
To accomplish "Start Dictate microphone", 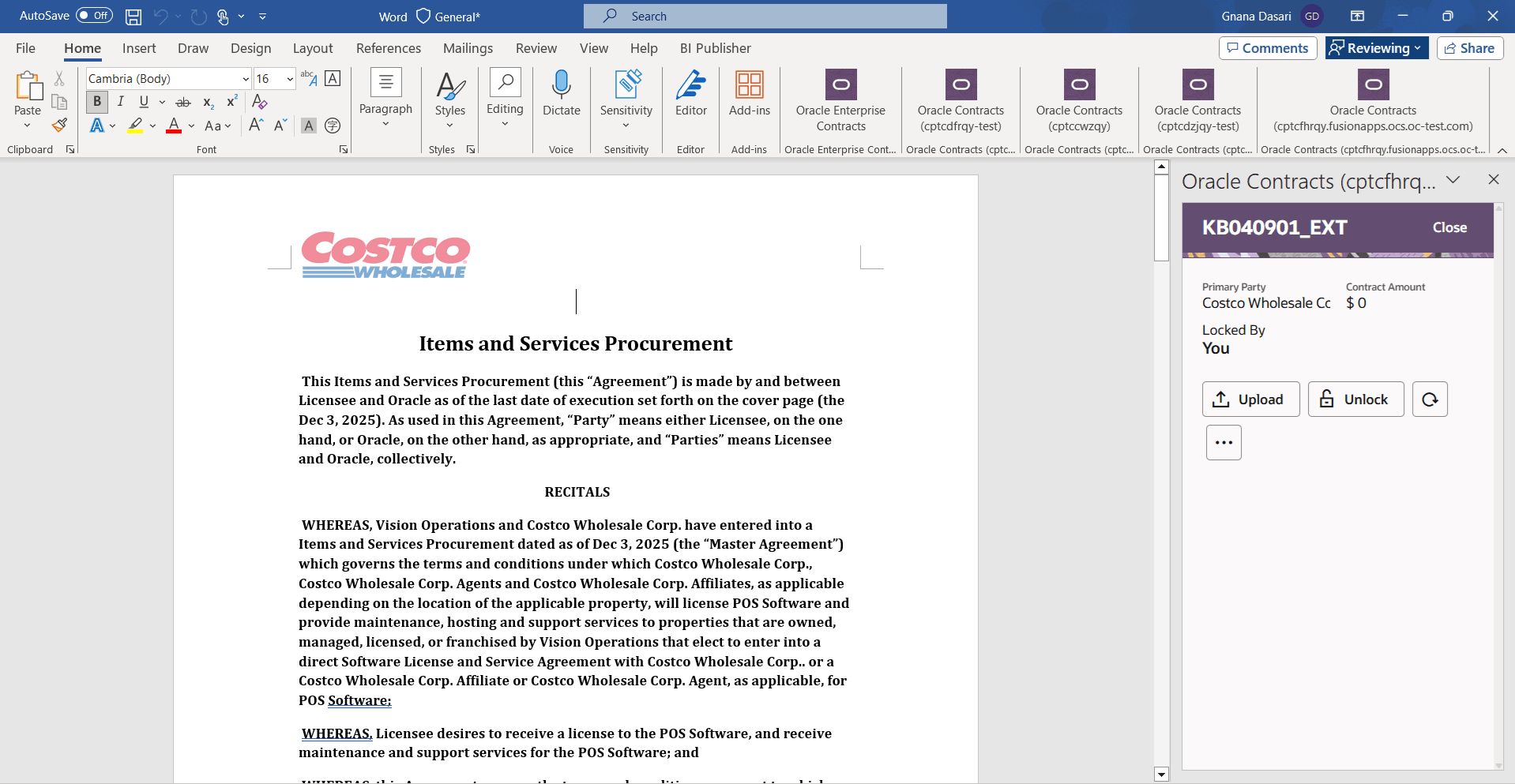I will click(562, 93).
